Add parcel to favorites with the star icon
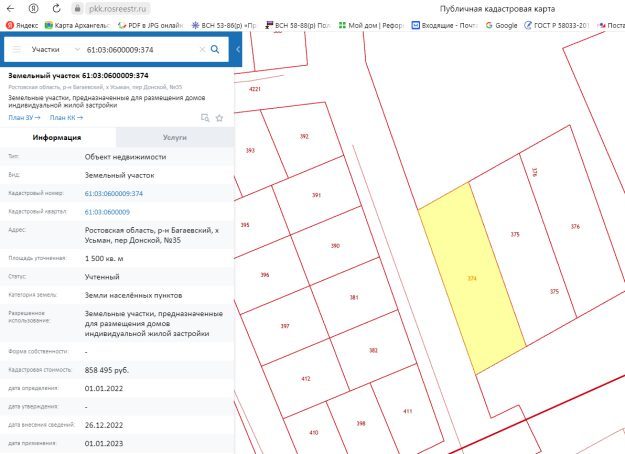Image resolution: width=625 pixels, height=454 pixels. 219,118
